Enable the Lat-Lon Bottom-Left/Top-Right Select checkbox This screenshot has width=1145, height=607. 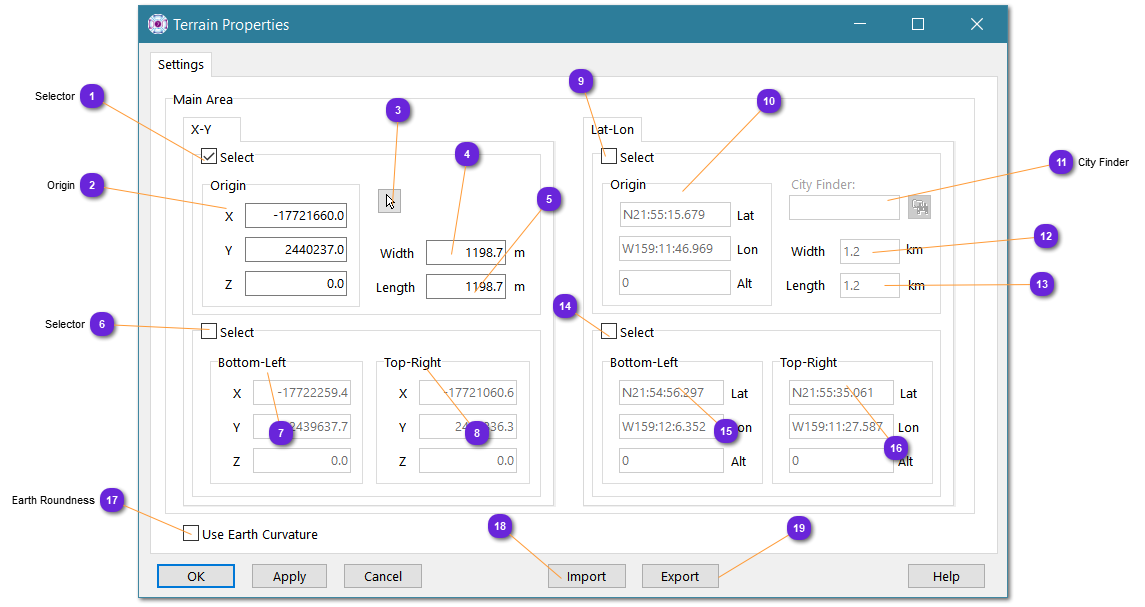(x=609, y=331)
